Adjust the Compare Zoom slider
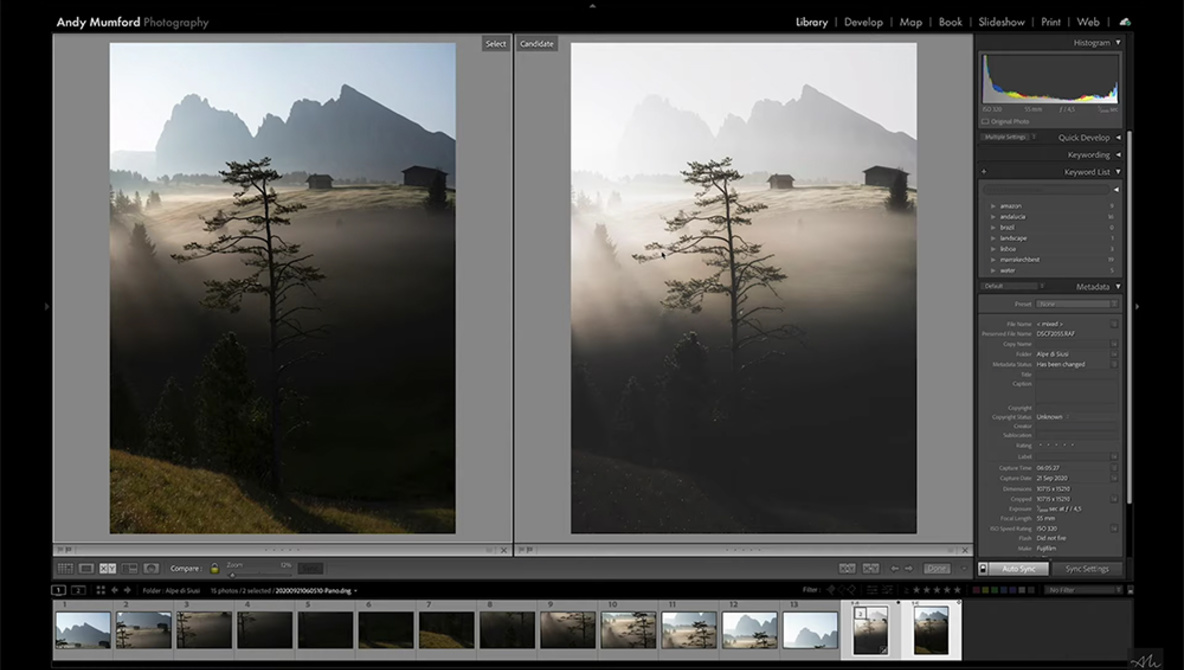 233,574
